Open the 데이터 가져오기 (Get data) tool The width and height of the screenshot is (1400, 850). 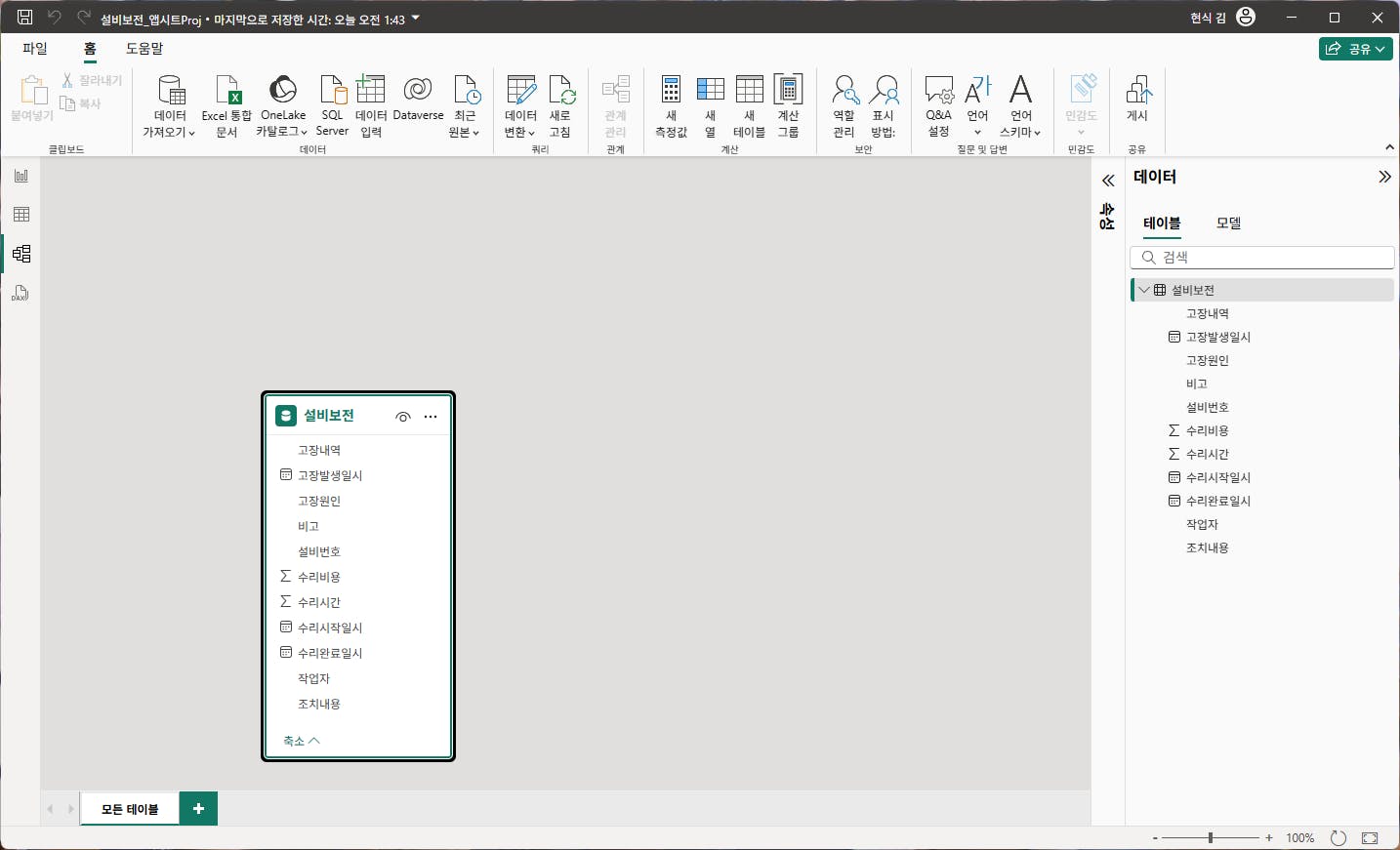click(170, 106)
